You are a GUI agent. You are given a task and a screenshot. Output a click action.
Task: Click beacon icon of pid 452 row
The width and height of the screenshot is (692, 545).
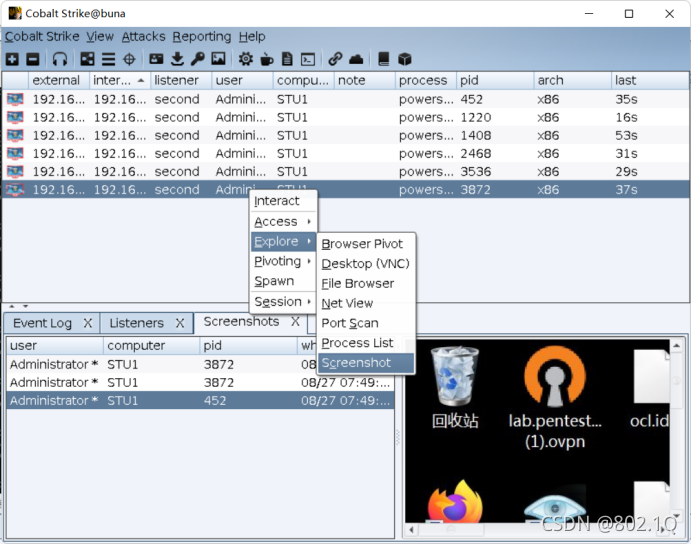pos(15,99)
